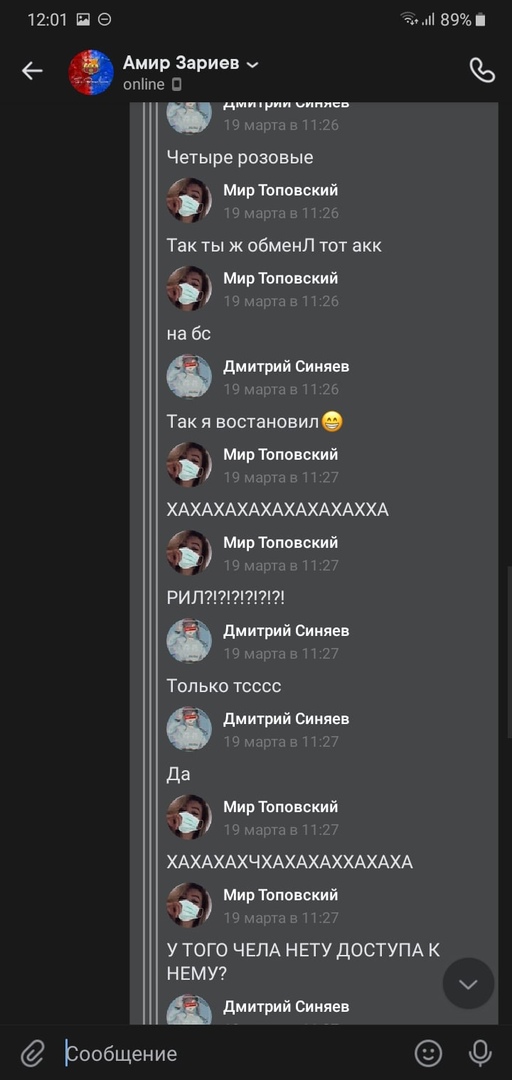Screen dimensions: 512x1080
Task: Tap Мир Топовский avatar above 'на бс'
Action: 189,289
